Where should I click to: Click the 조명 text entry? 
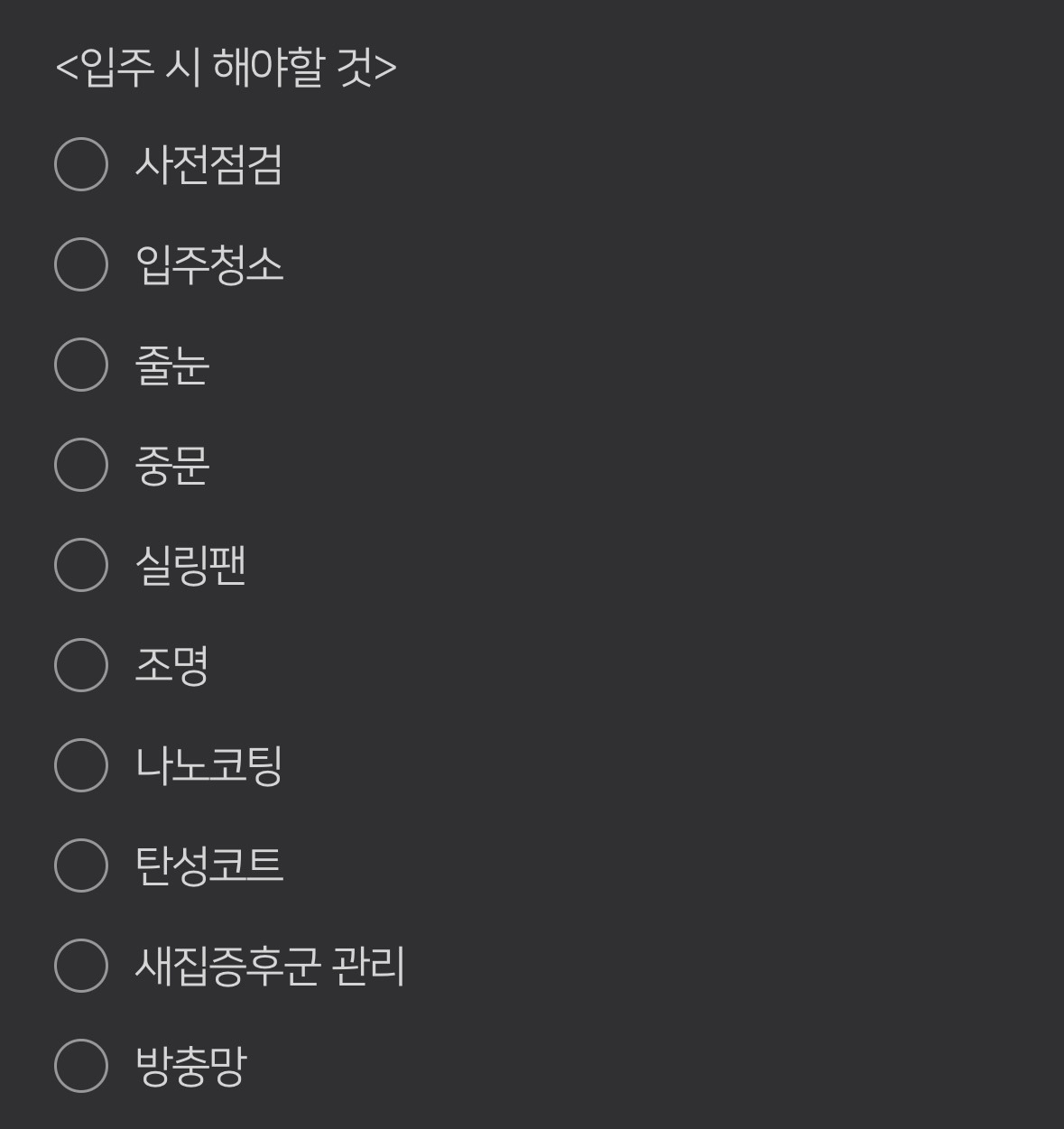coord(171,666)
